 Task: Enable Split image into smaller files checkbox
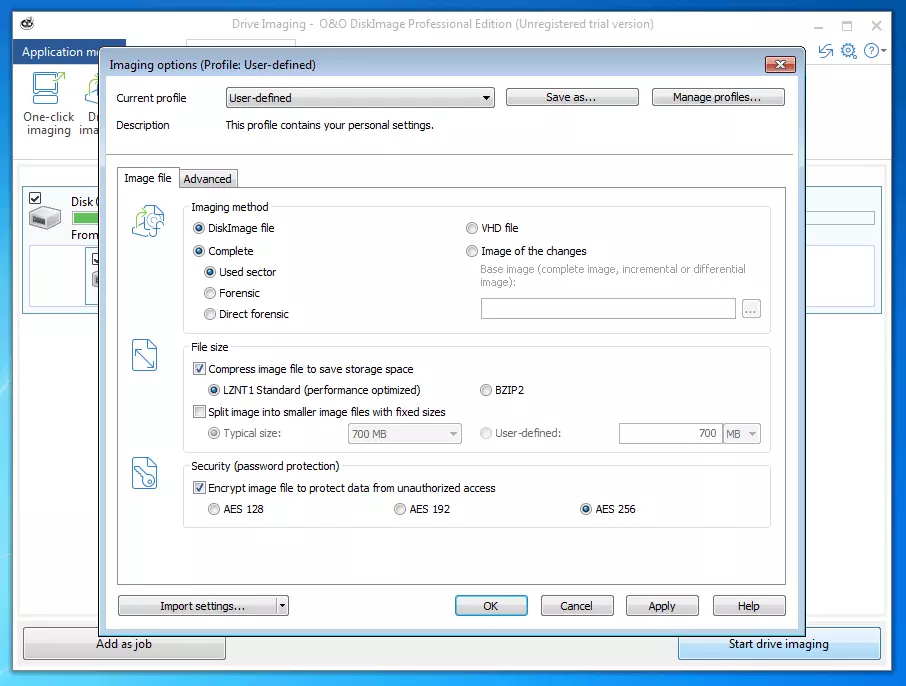click(x=199, y=412)
